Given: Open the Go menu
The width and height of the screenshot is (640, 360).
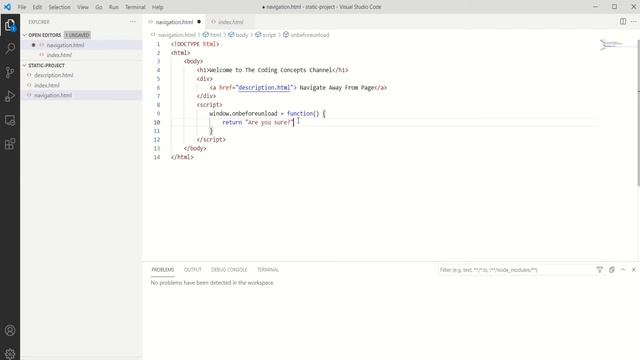Looking at the screenshot, I should (99, 7).
